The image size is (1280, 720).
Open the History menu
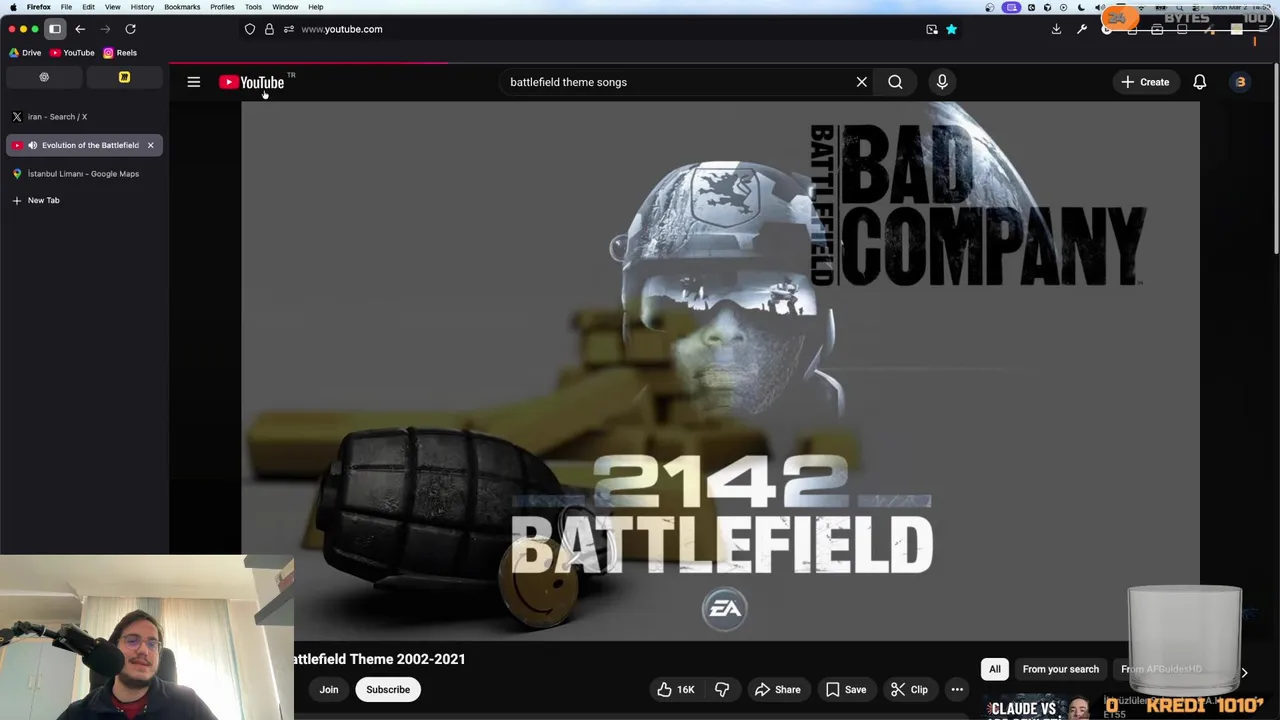[142, 7]
